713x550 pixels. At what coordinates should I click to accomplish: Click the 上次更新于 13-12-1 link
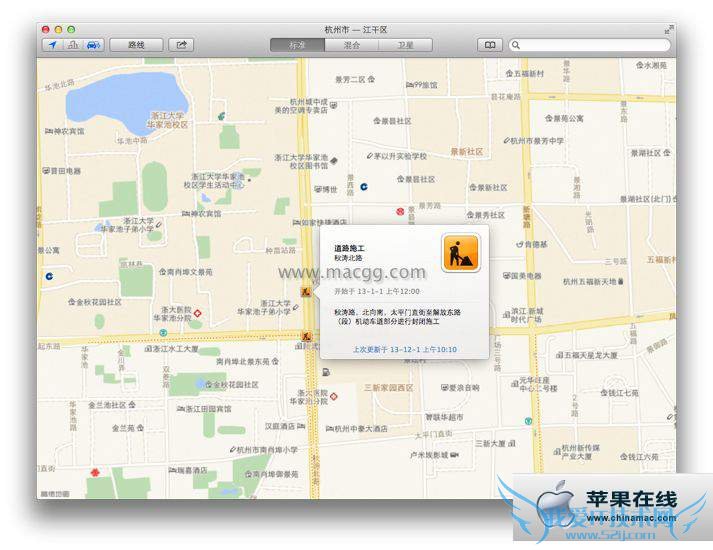405,349
